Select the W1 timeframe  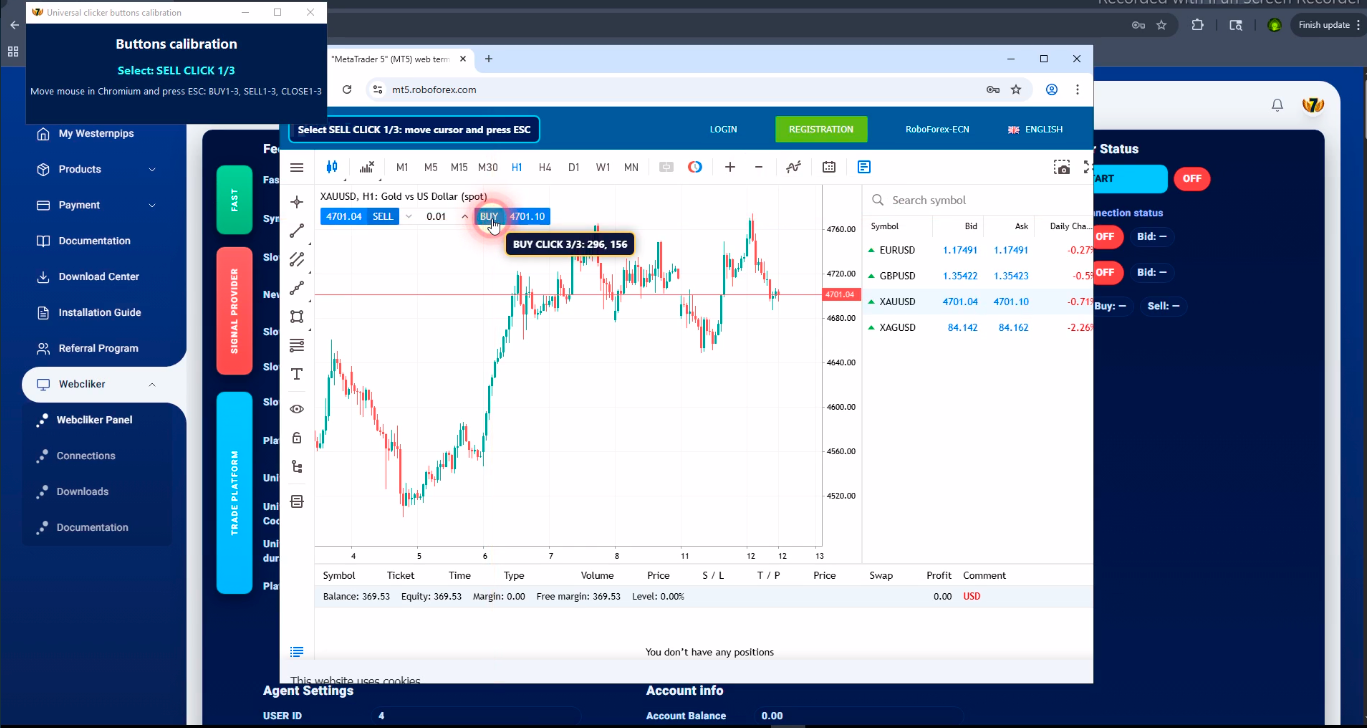pyautogui.click(x=603, y=167)
